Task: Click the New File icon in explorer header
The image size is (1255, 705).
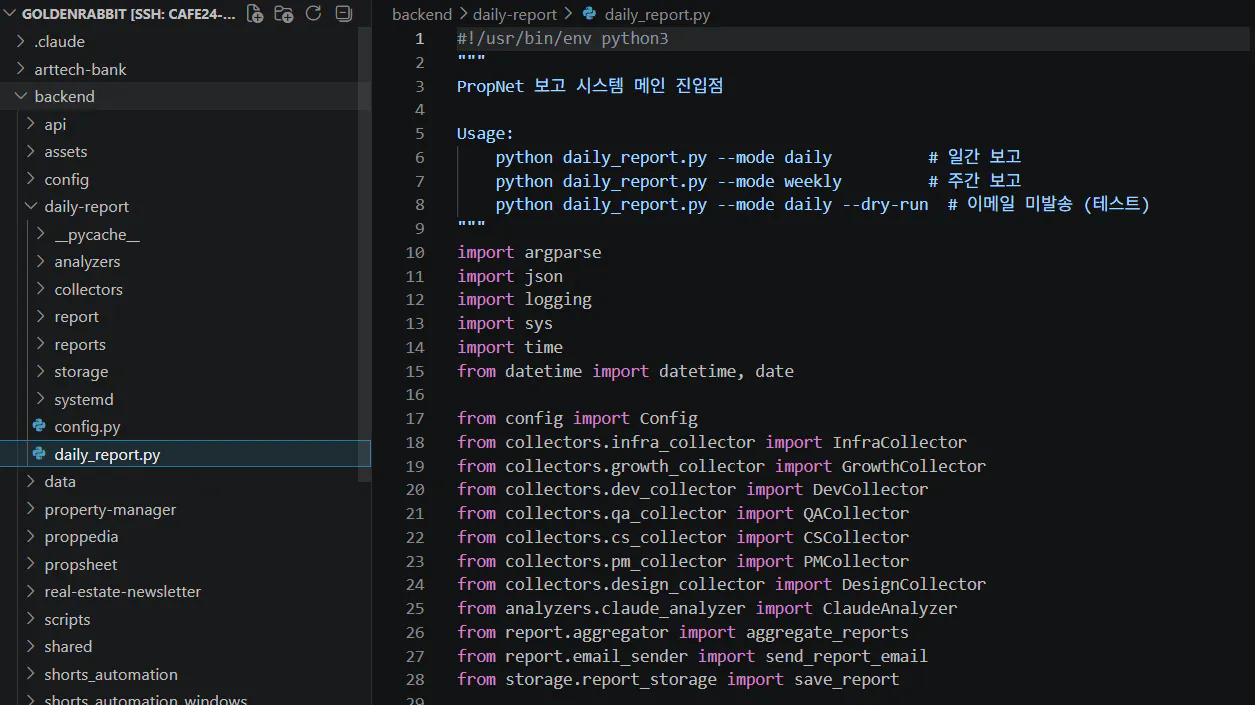Action: point(255,14)
